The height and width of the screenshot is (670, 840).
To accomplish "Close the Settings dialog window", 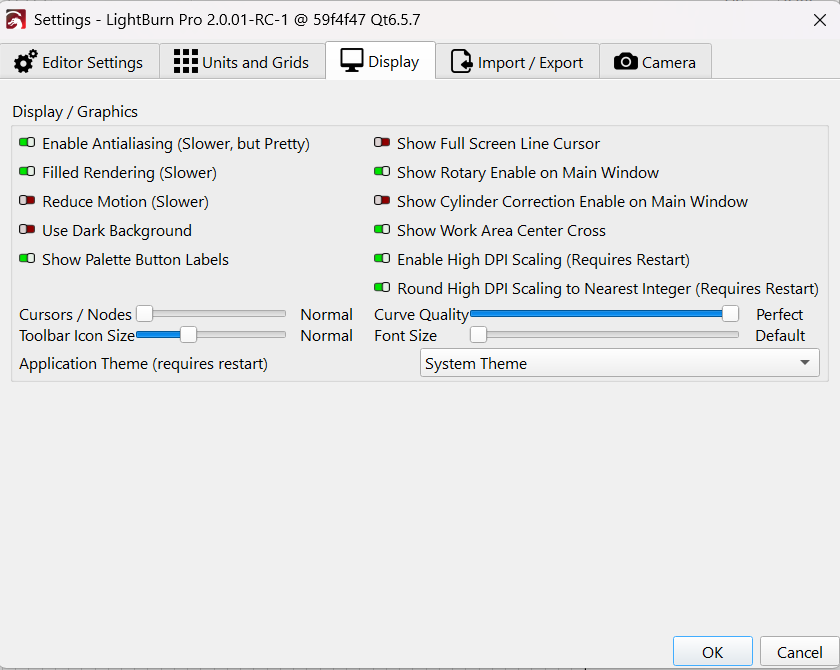I will click(820, 20).
